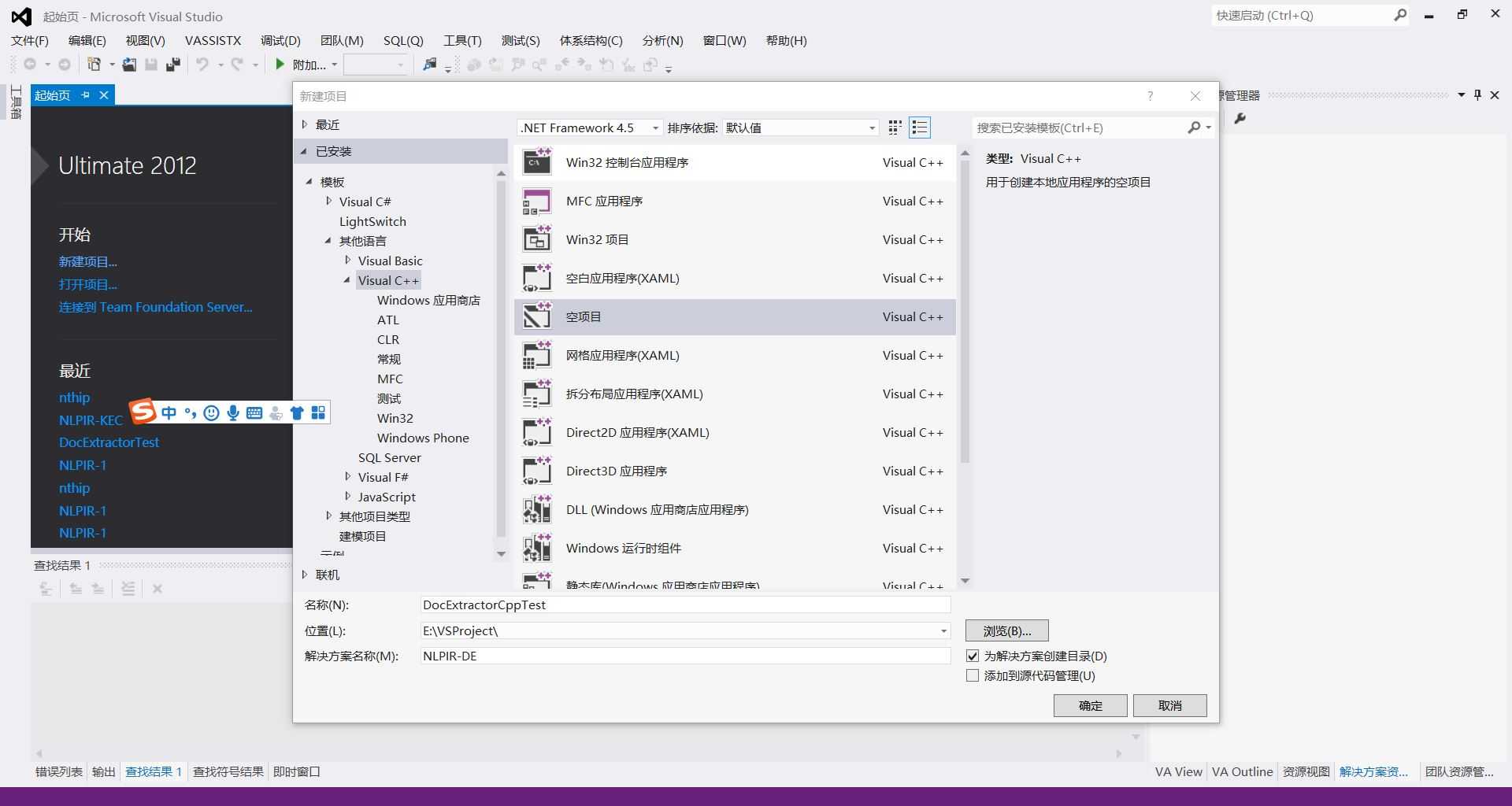This screenshot has width=1512, height=806.
Task: Click the Undo toolbar icon
Action: [x=202, y=65]
